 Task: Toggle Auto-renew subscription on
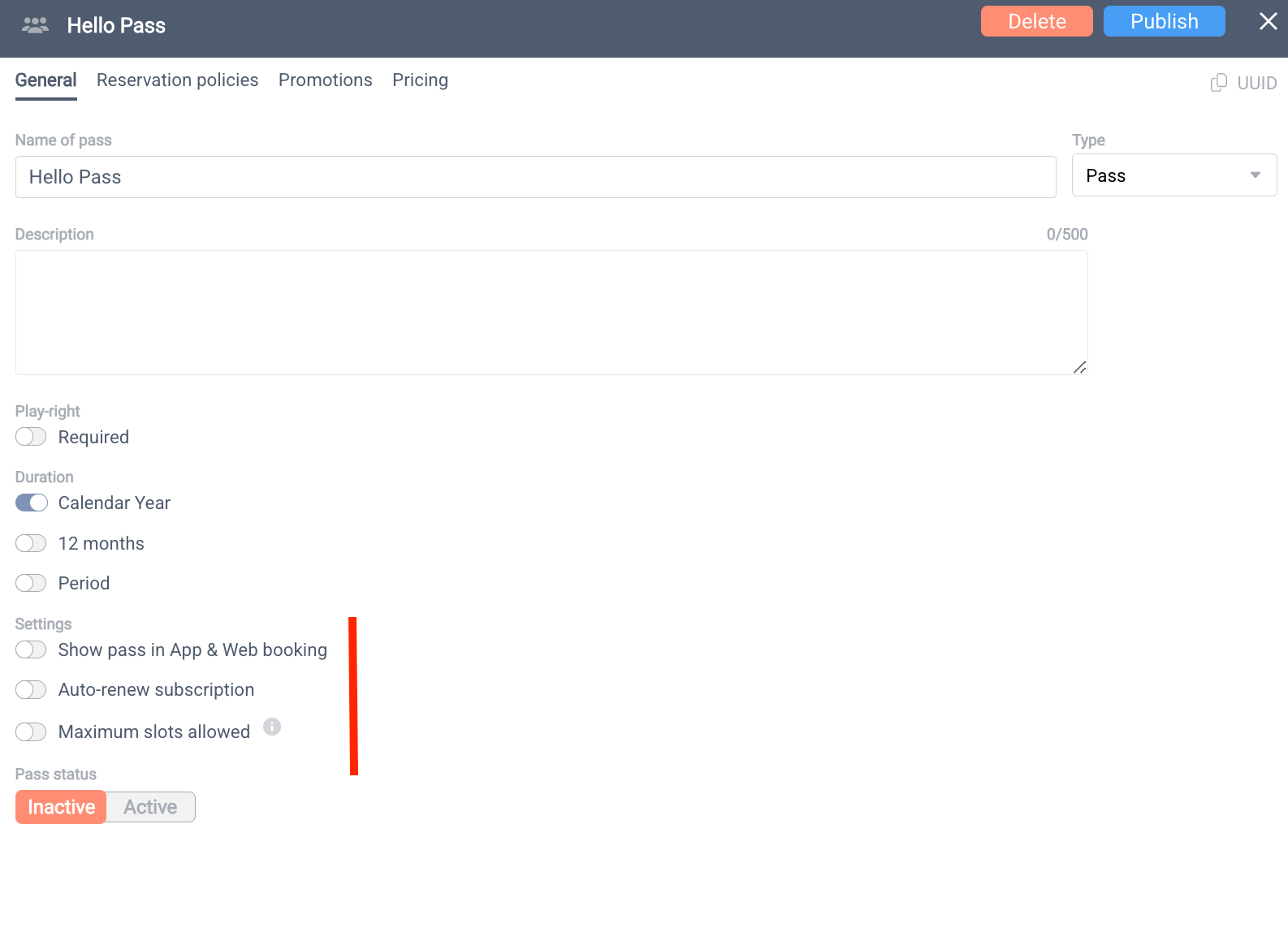coord(31,689)
